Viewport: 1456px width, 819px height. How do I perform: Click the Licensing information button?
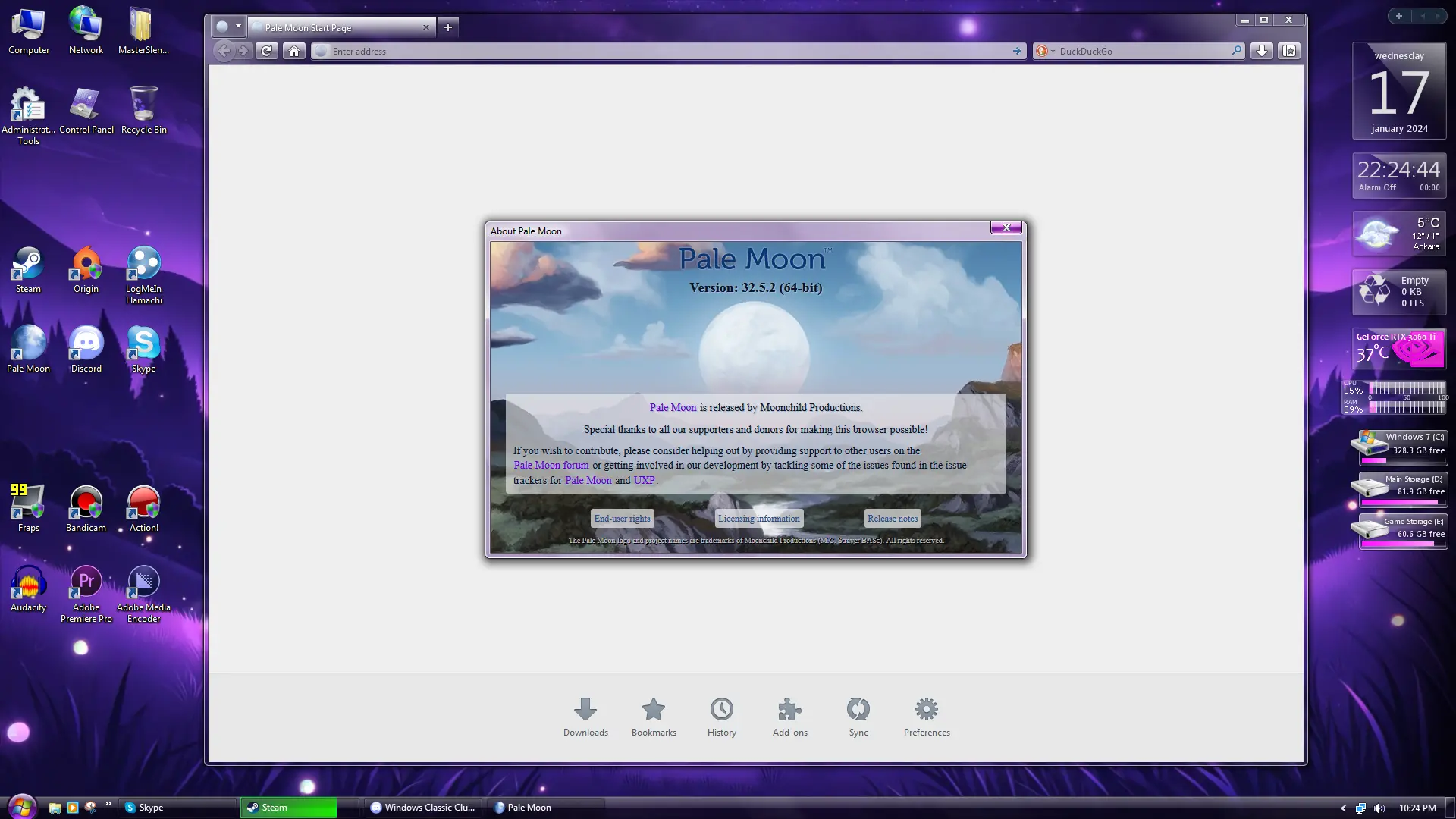(758, 519)
